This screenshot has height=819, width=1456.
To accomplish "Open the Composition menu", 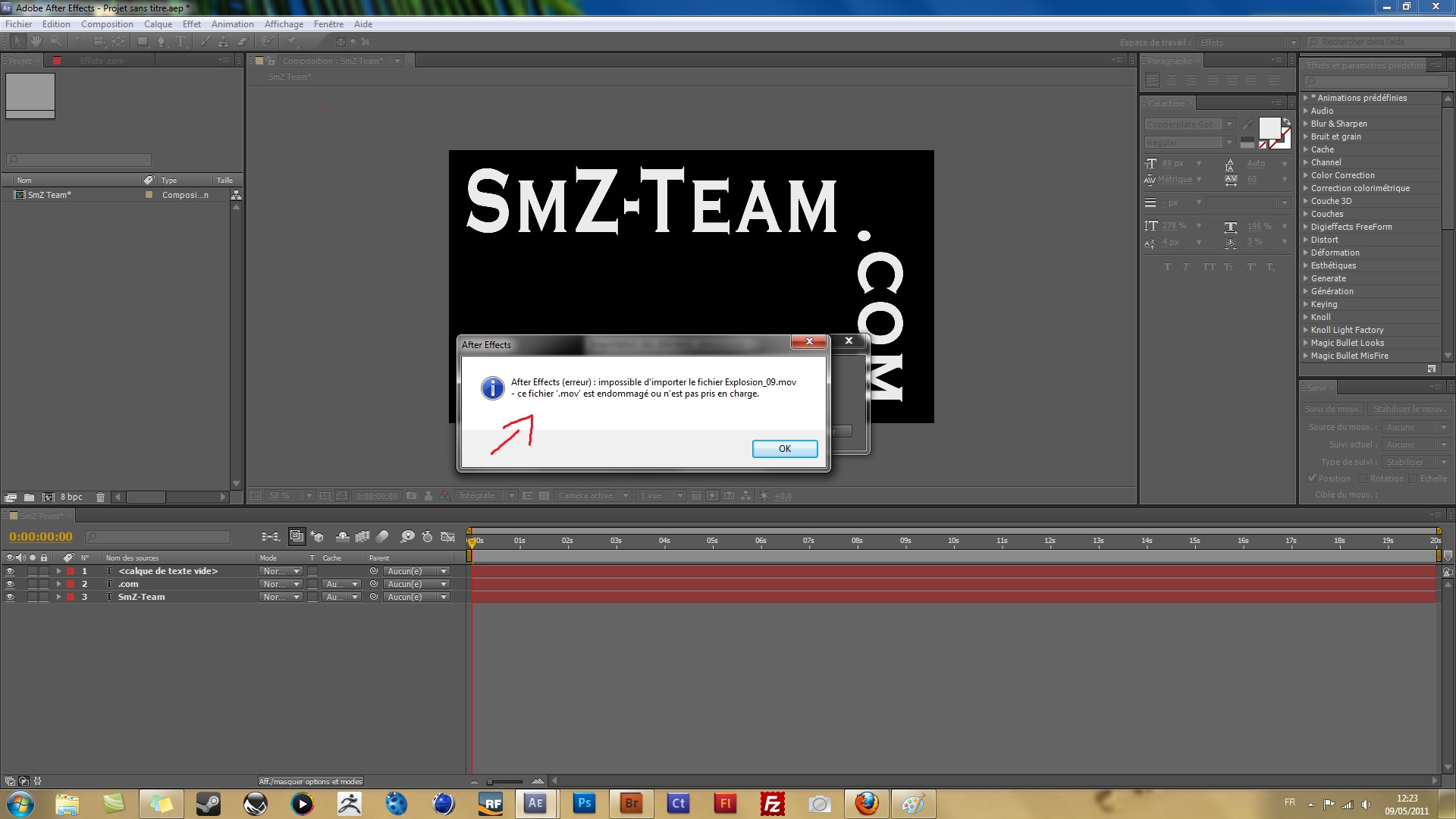I will point(107,24).
